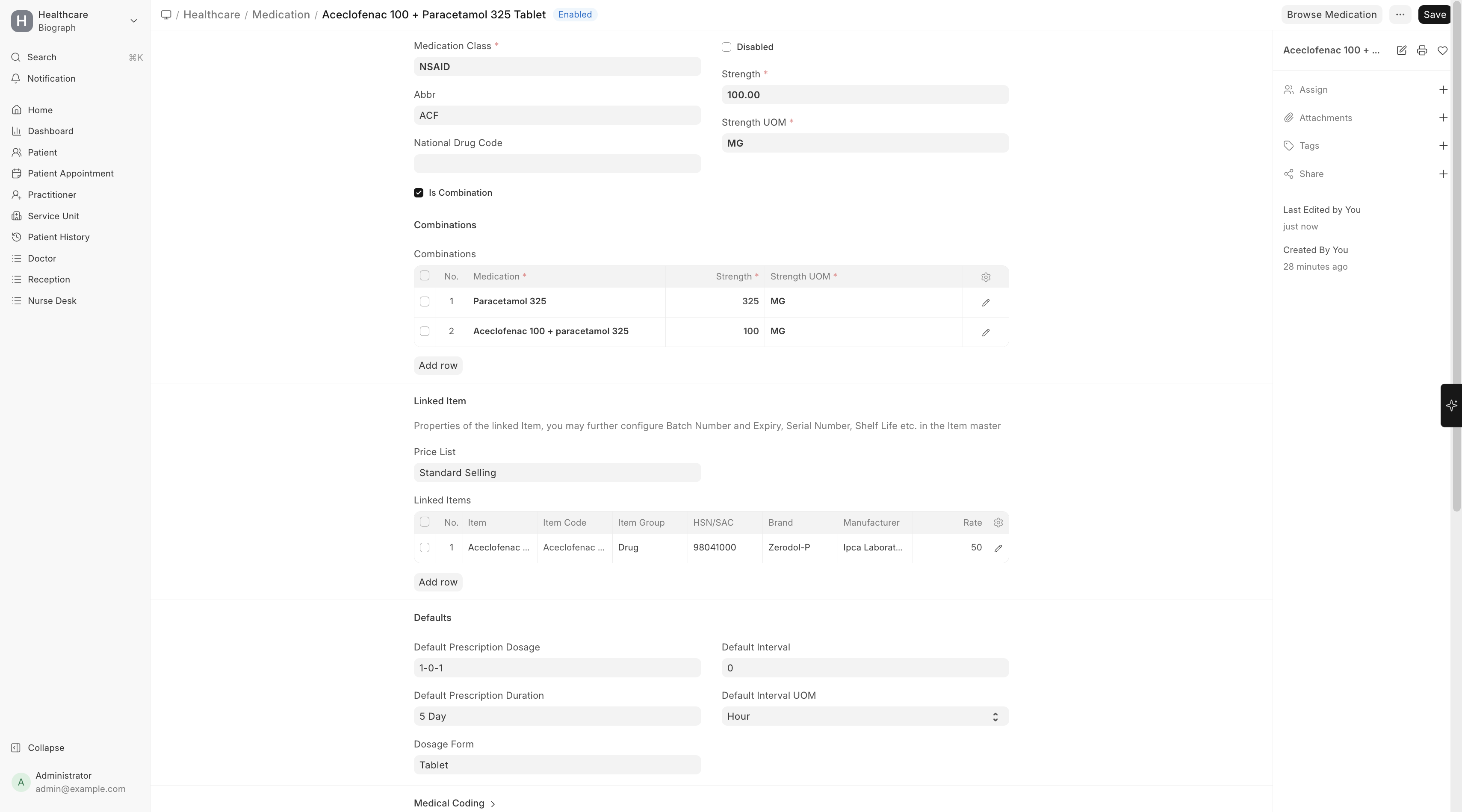Click the heart like icon
This screenshot has width=1462, height=812.
(1442, 50)
